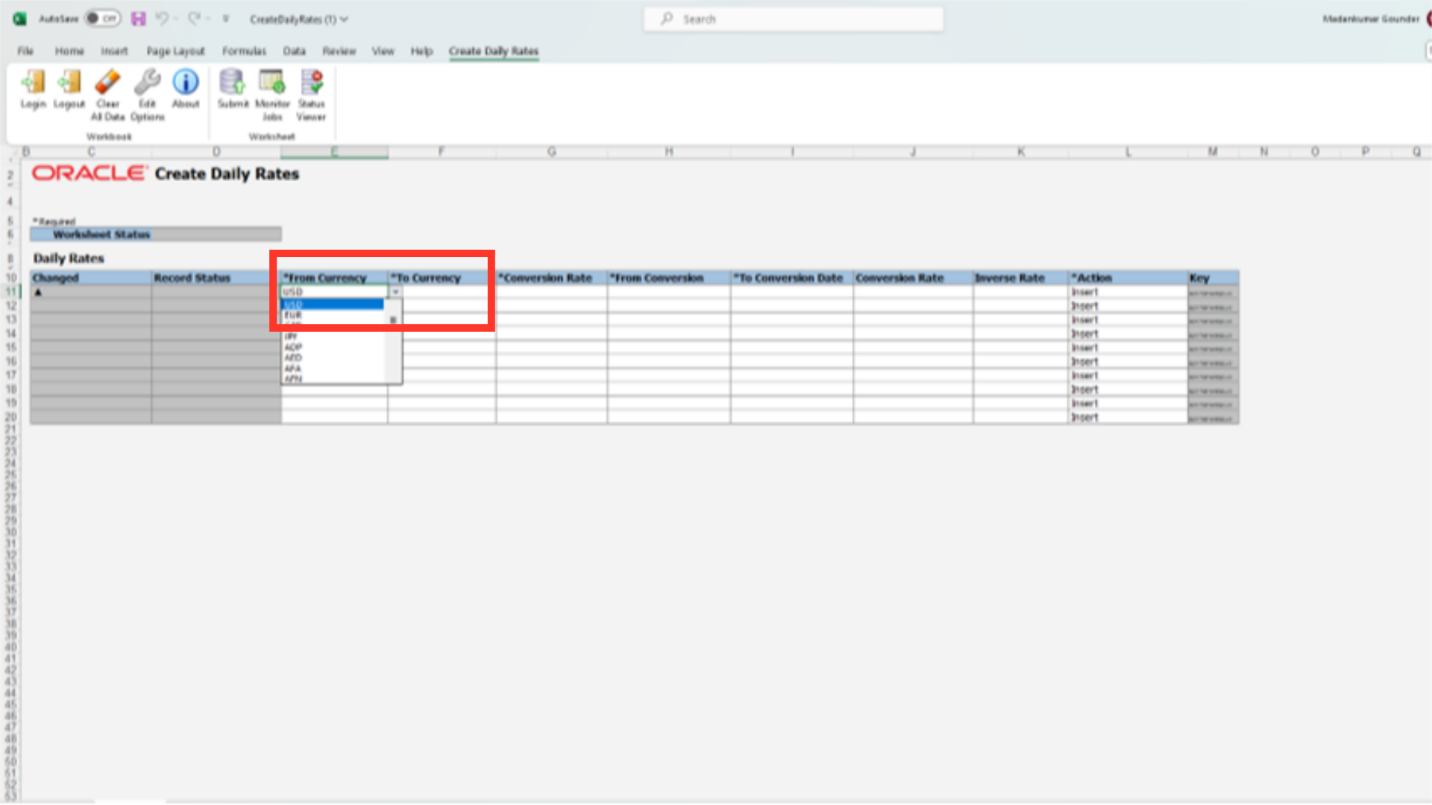The height and width of the screenshot is (805, 1432).
Task: Switch to the Page Layout tab
Action: [x=175, y=51]
